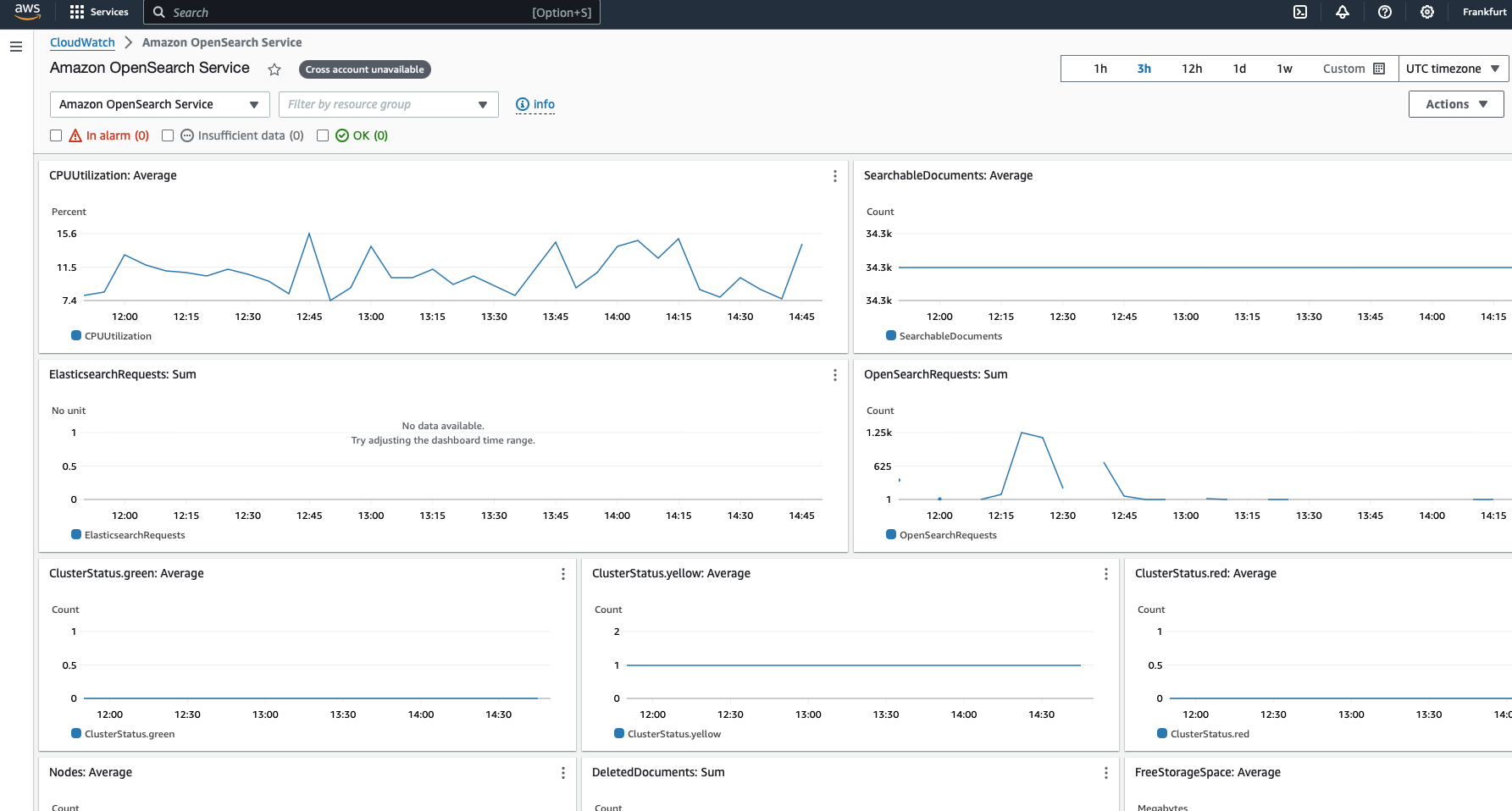Select the 12h time range
Viewport: 1512px width, 811px height.
pyautogui.click(x=1192, y=69)
